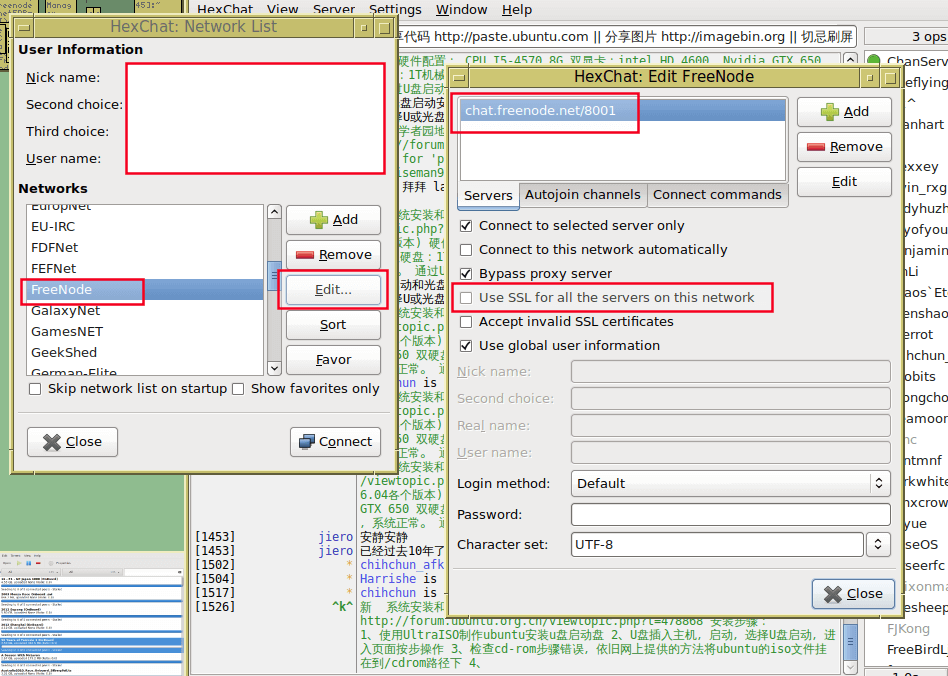
Task: Select FDFNet in the networks list
Action: click(x=145, y=248)
